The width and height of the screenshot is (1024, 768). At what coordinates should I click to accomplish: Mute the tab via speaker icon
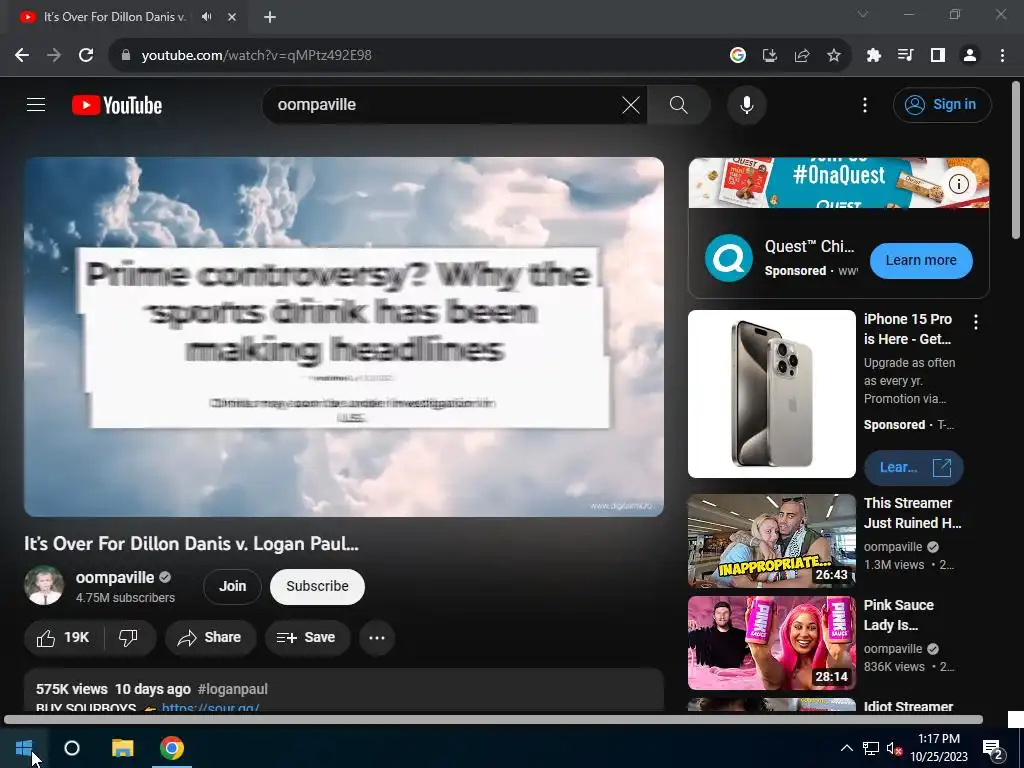coord(206,17)
